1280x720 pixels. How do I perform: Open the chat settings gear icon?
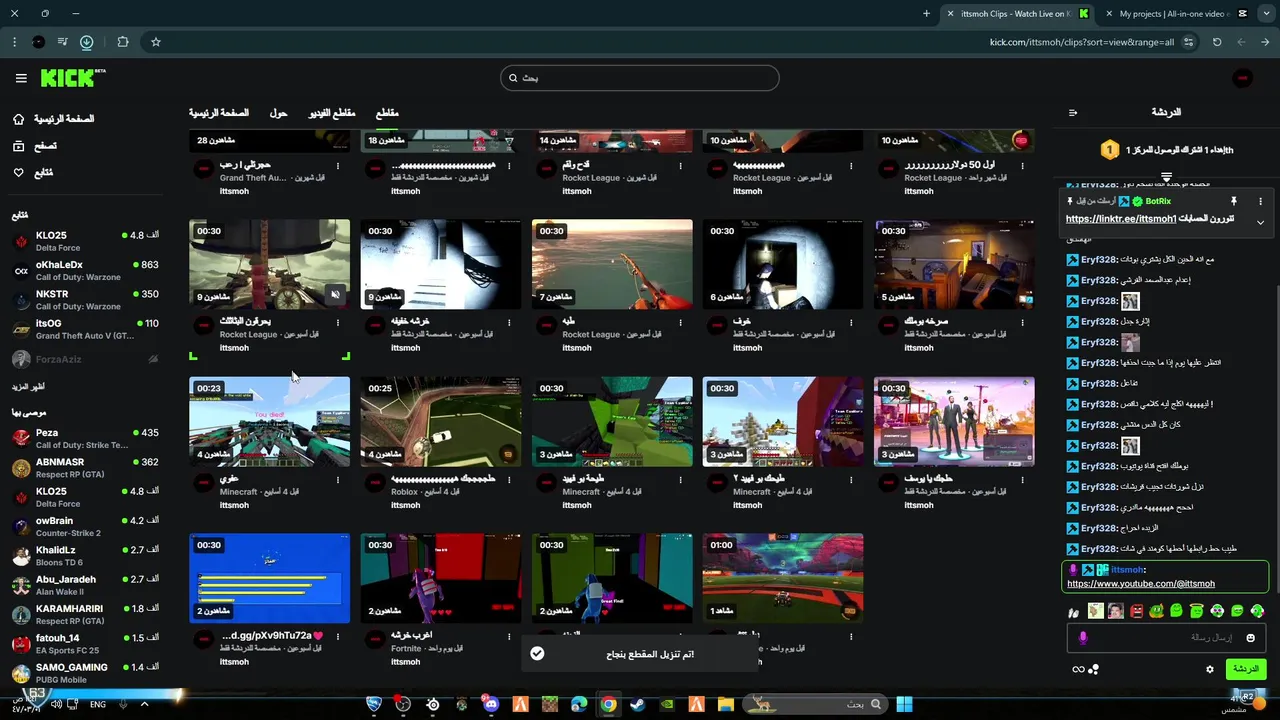pyautogui.click(x=1210, y=669)
